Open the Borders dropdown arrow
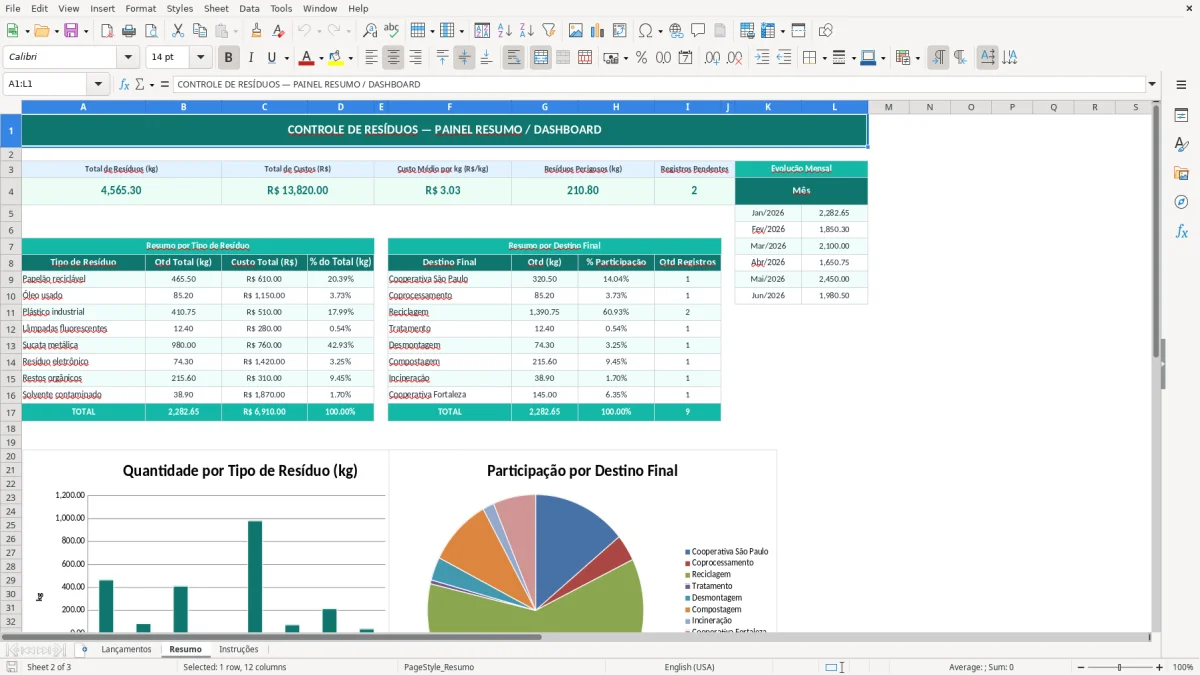This screenshot has width=1200, height=675. (x=824, y=58)
